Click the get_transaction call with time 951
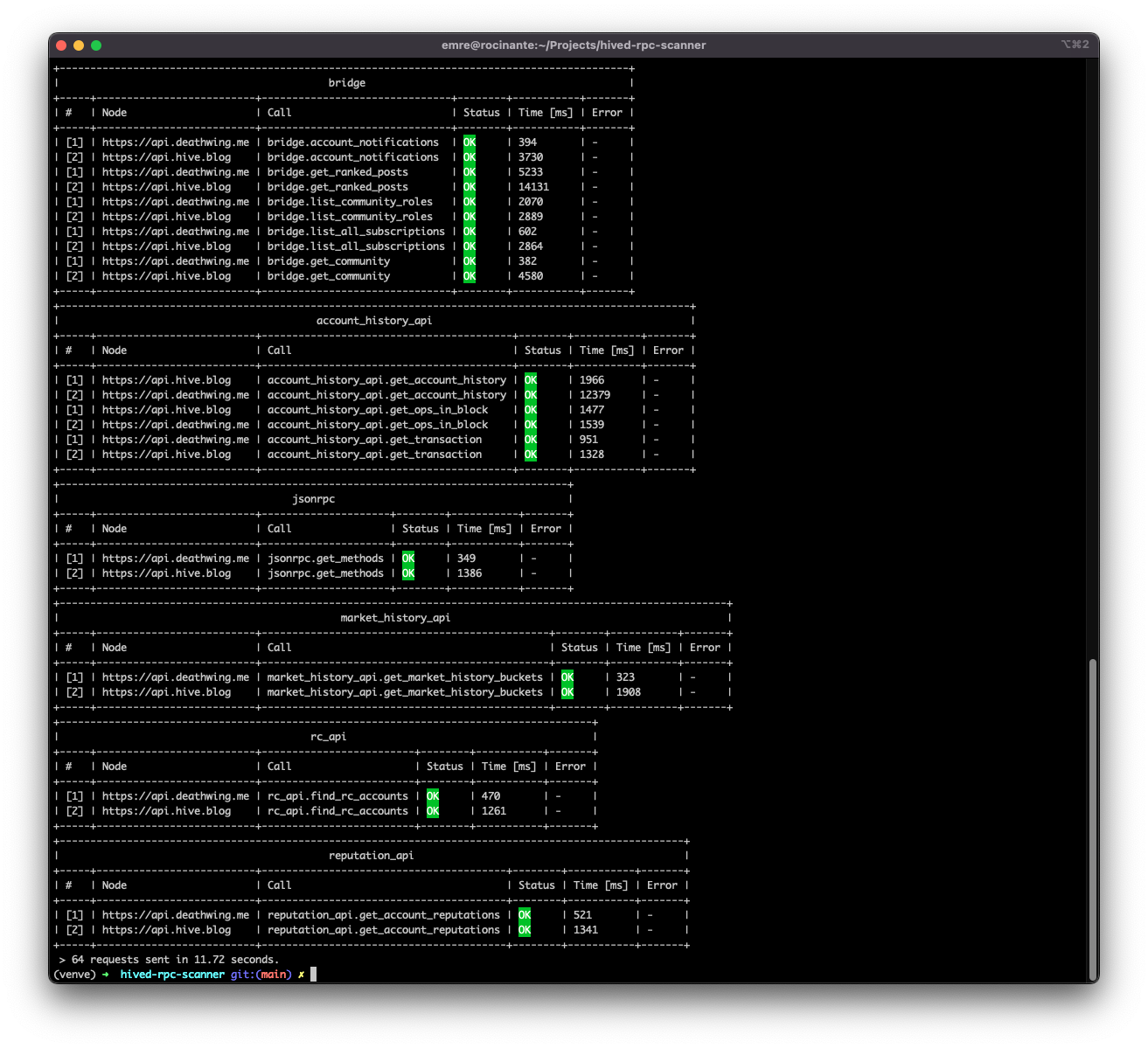 [x=374, y=440]
